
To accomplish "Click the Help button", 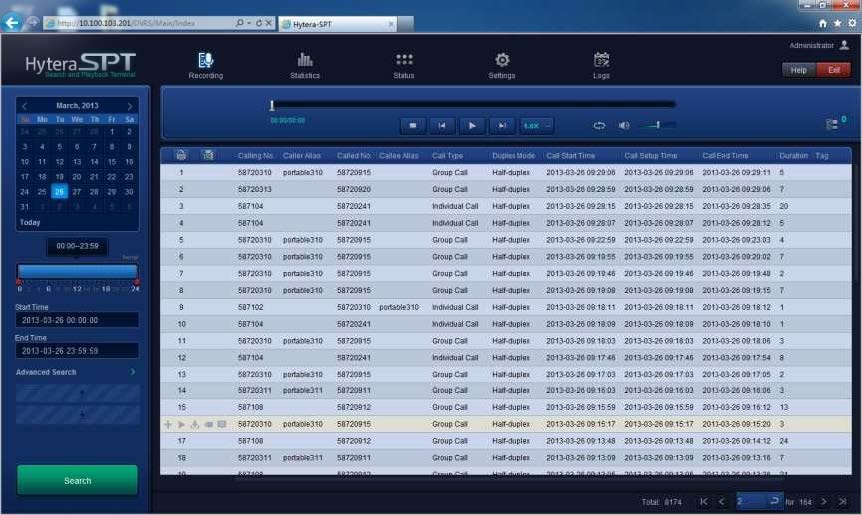I will [798, 70].
